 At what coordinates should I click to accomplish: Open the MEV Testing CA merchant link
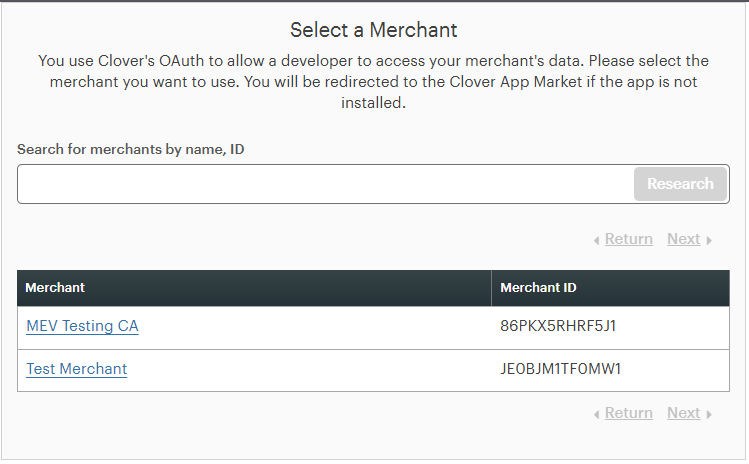(x=82, y=326)
